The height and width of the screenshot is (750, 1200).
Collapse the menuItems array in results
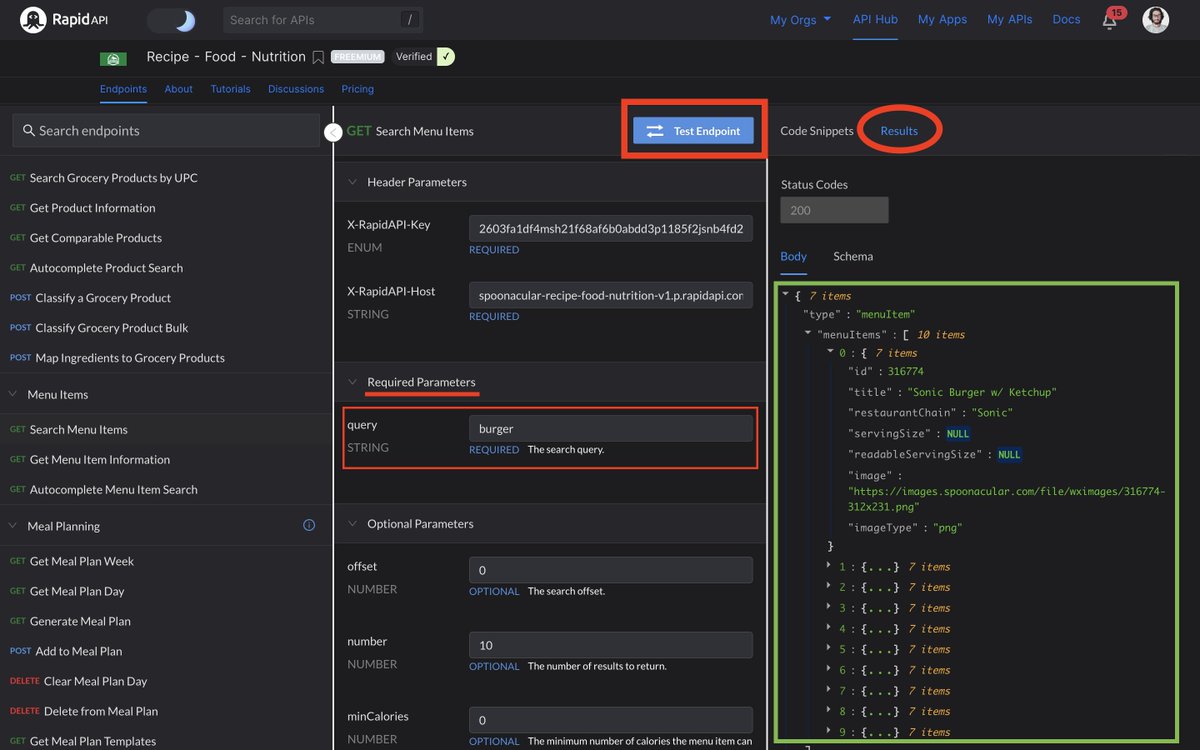point(808,333)
